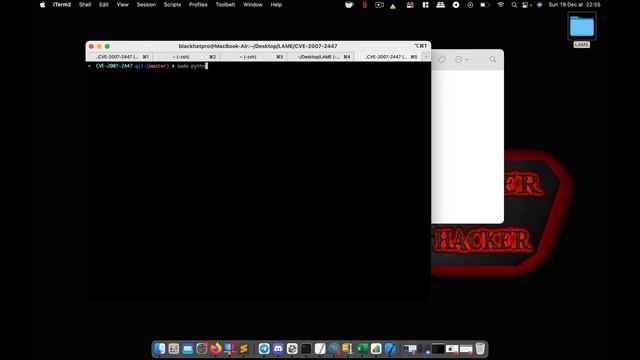This screenshot has width=640, height=360.
Task: Click the yellow warning triangle menu bar icon
Action: tap(393, 6)
